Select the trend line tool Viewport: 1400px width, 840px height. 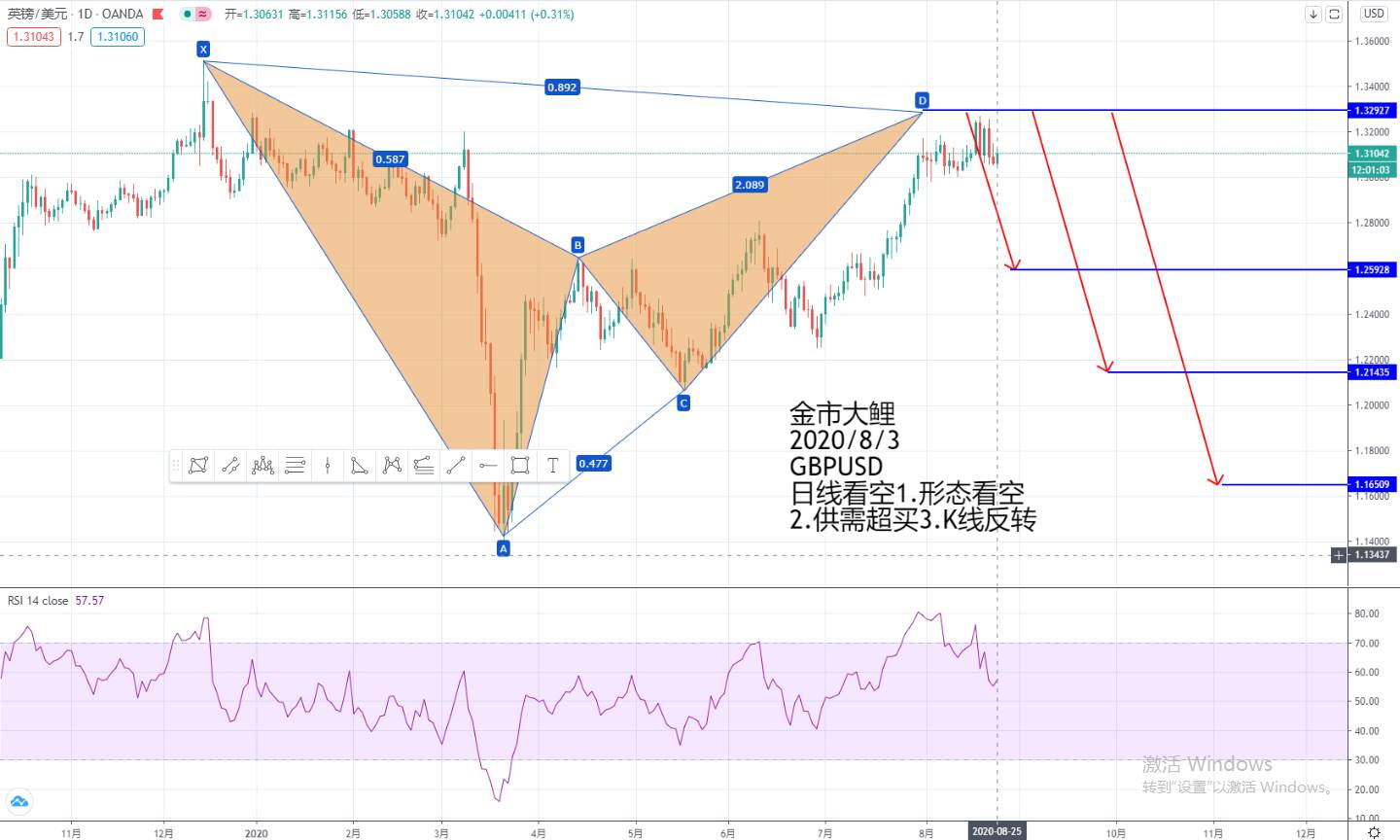coord(456,466)
